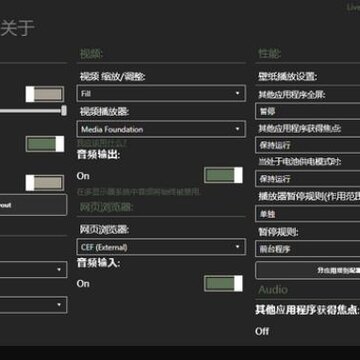Switch off the green toggle in left column

(x=45, y=144)
